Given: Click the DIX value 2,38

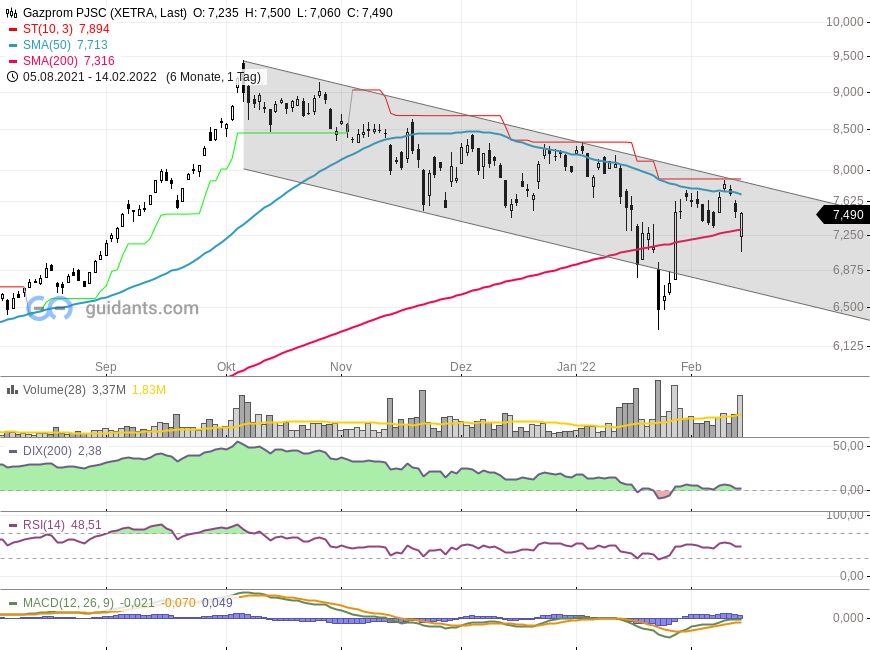Looking at the screenshot, I should point(90,451).
